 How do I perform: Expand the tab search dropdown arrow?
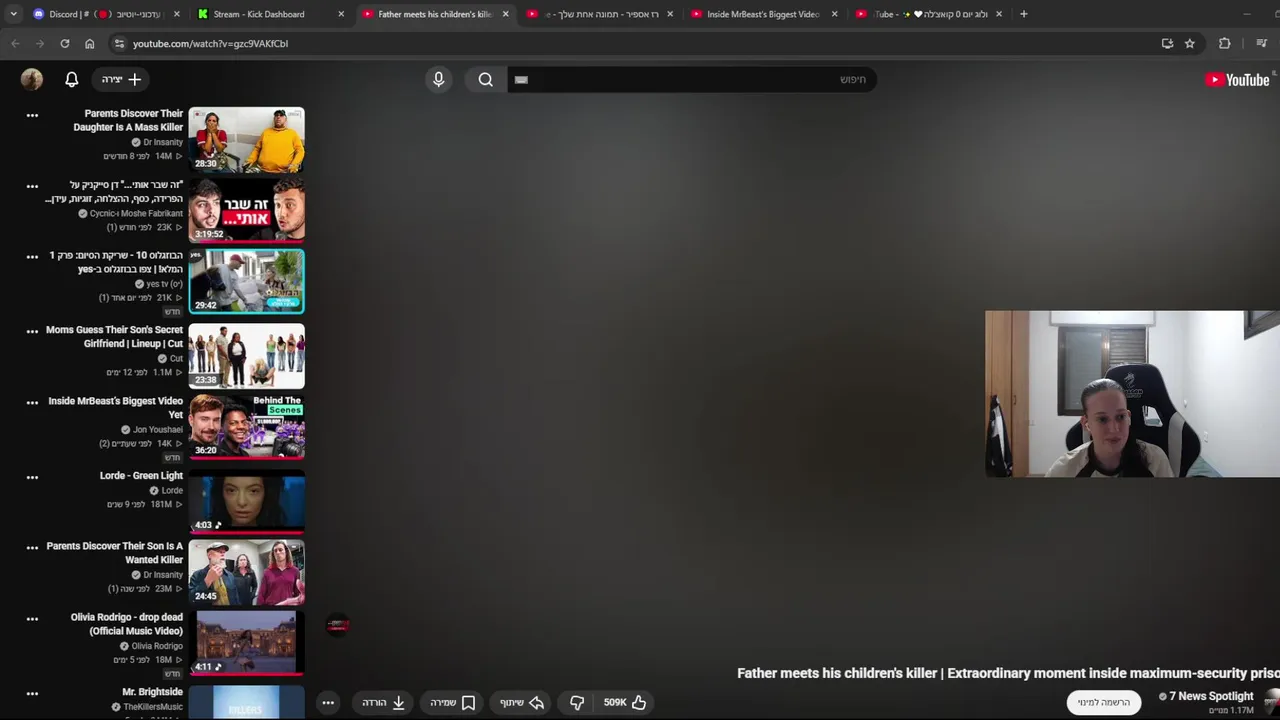click(13, 14)
